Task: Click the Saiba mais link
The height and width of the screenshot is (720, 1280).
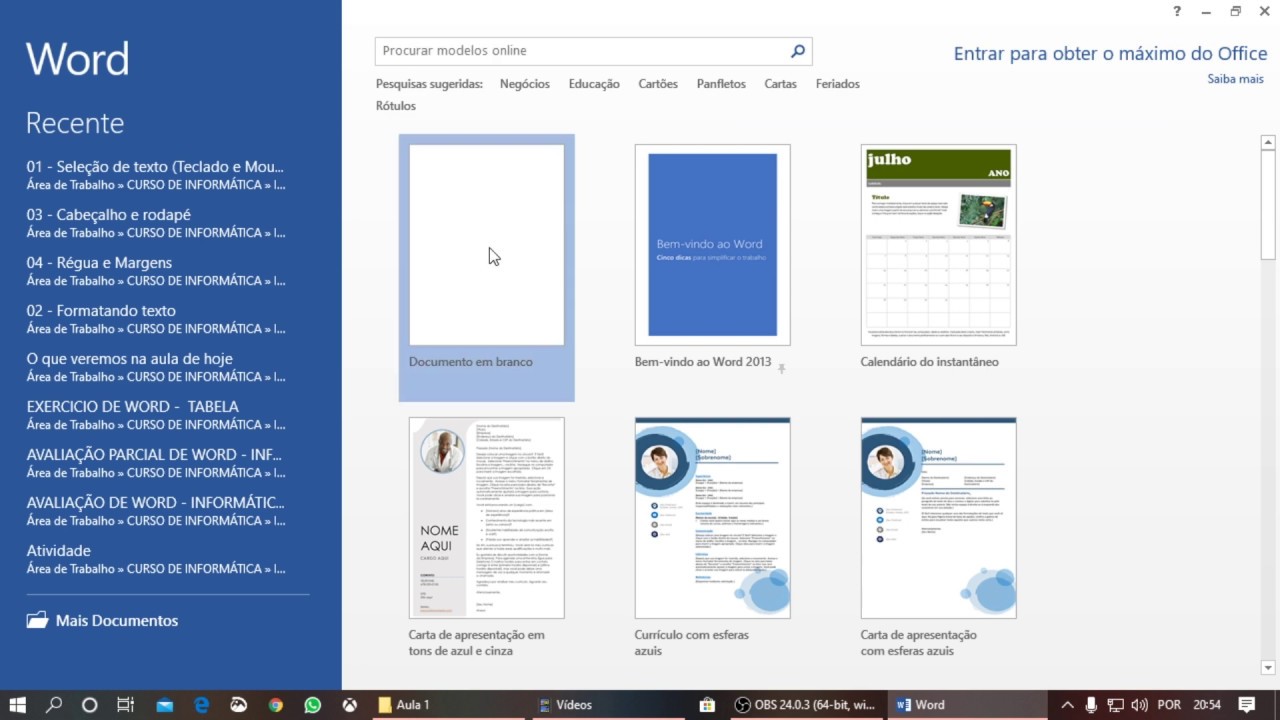Action: pyautogui.click(x=1235, y=79)
